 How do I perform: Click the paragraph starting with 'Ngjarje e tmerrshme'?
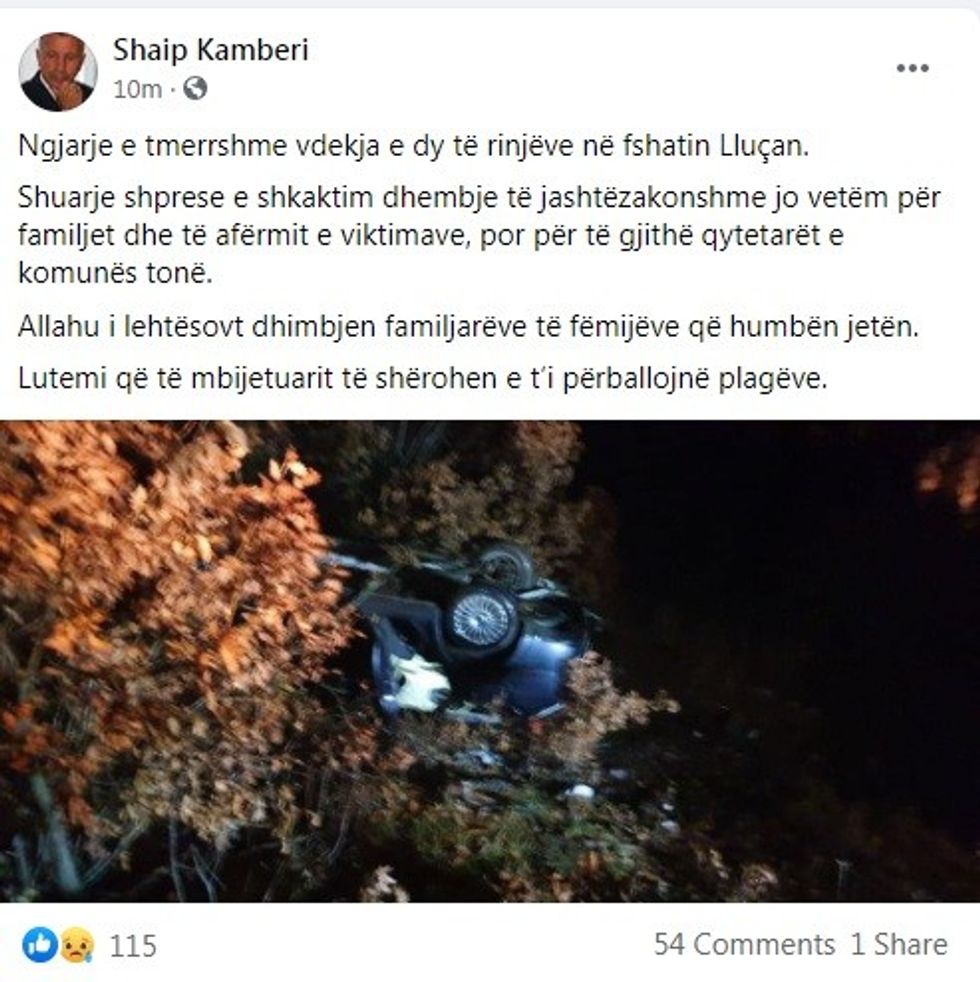click(414, 147)
